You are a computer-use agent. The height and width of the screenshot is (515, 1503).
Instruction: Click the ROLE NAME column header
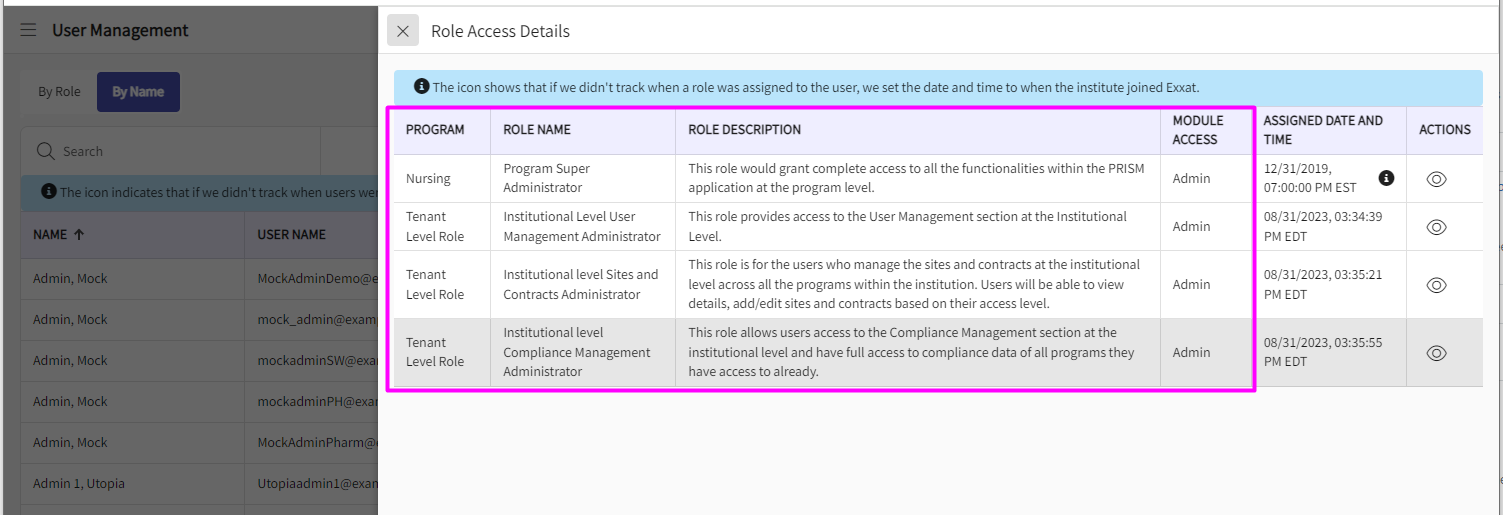tap(537, 130)
